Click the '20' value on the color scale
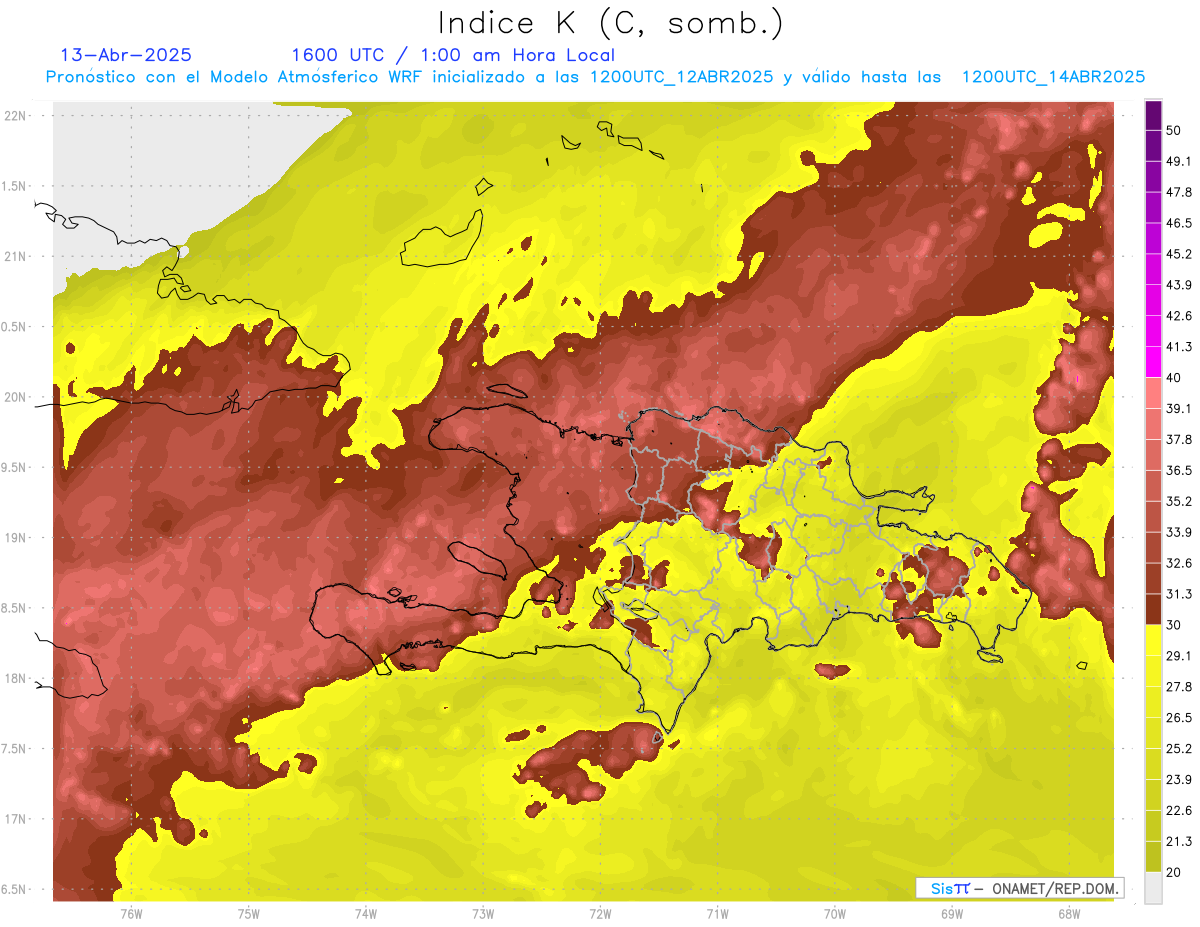 coord(1173,872)
